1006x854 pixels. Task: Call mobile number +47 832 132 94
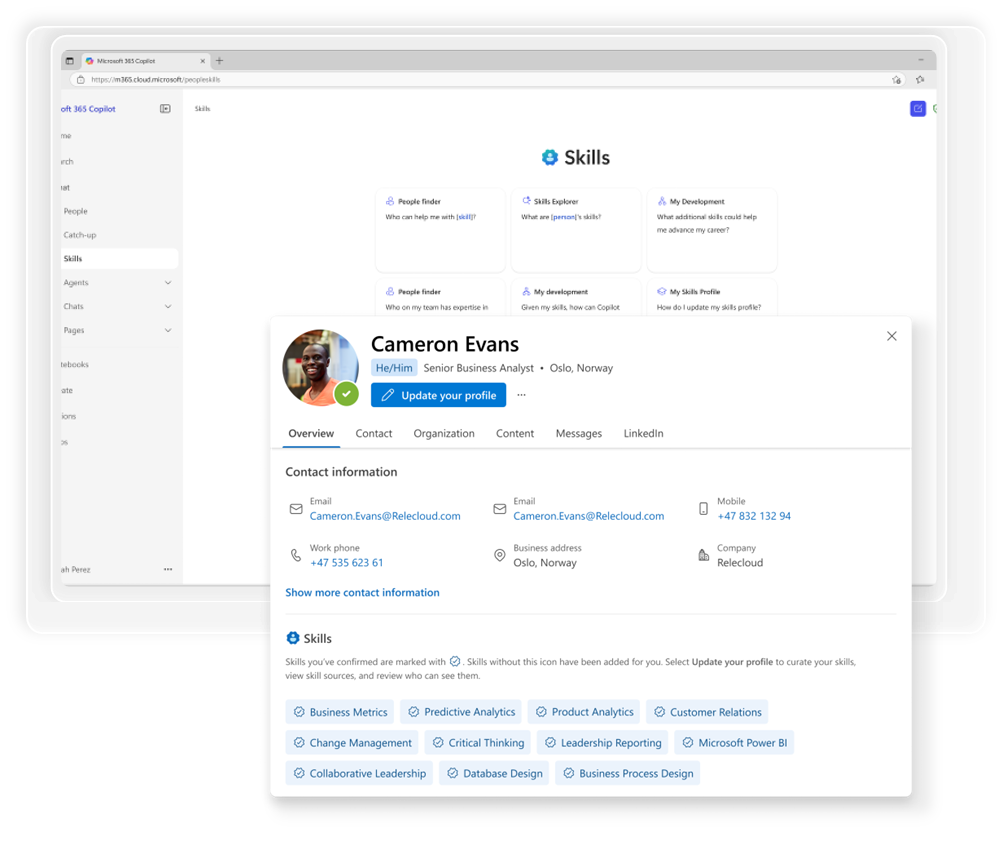click(x=754, y=516)
